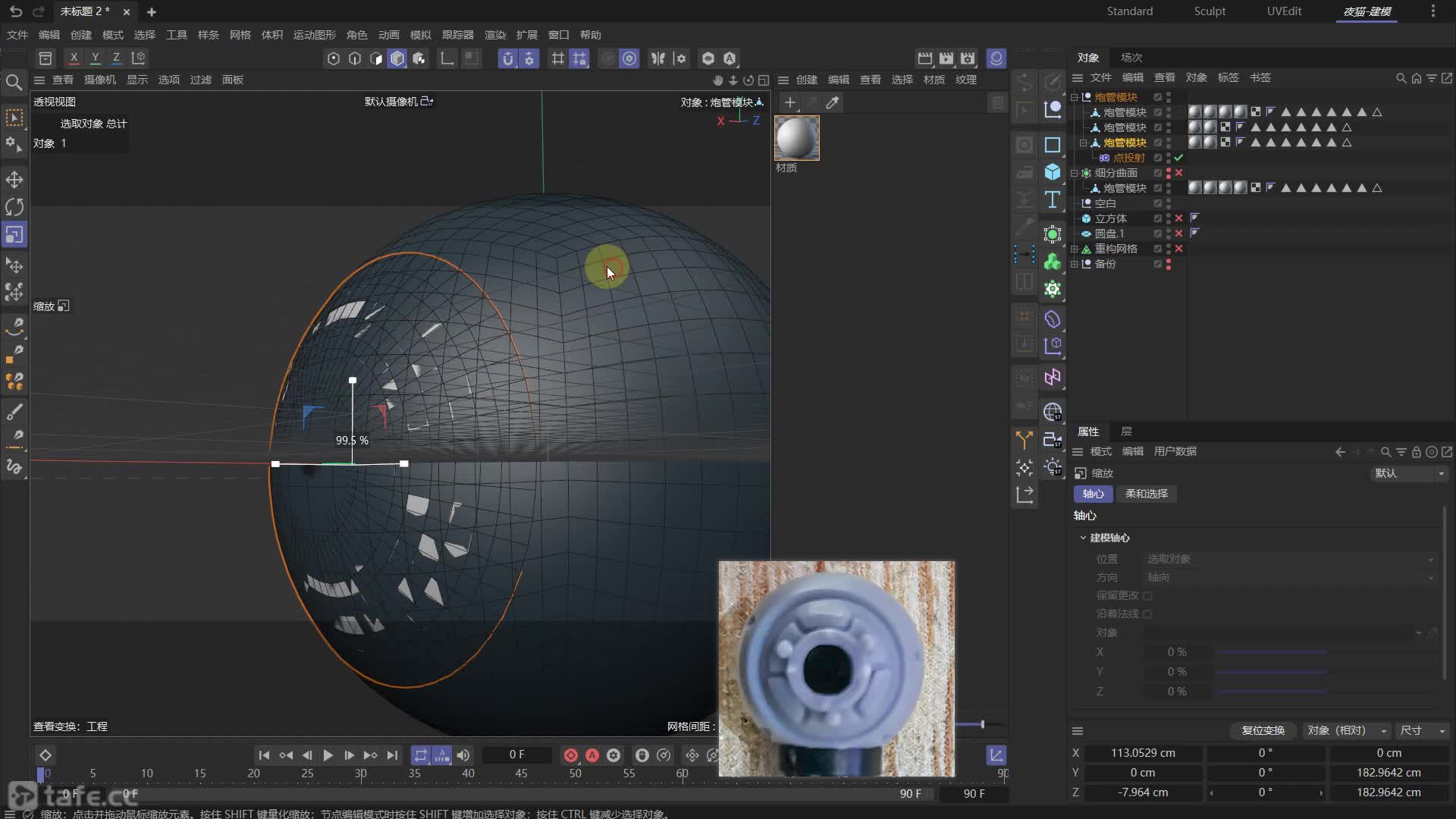
Task: Toggle autokeying button
Action: click(x=592, y=755)
